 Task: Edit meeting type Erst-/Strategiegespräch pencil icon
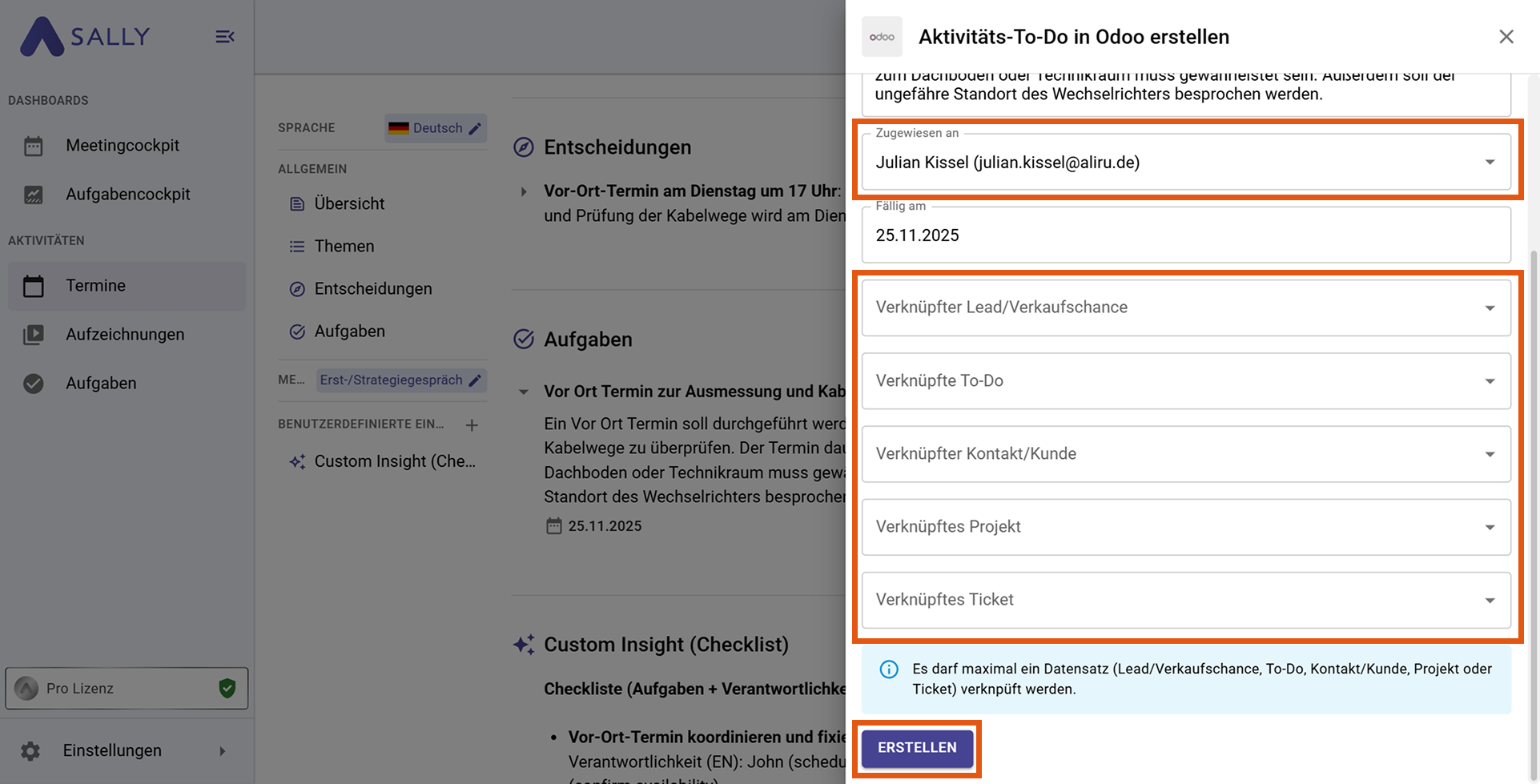pyautogui.click(x=475, y=380)
